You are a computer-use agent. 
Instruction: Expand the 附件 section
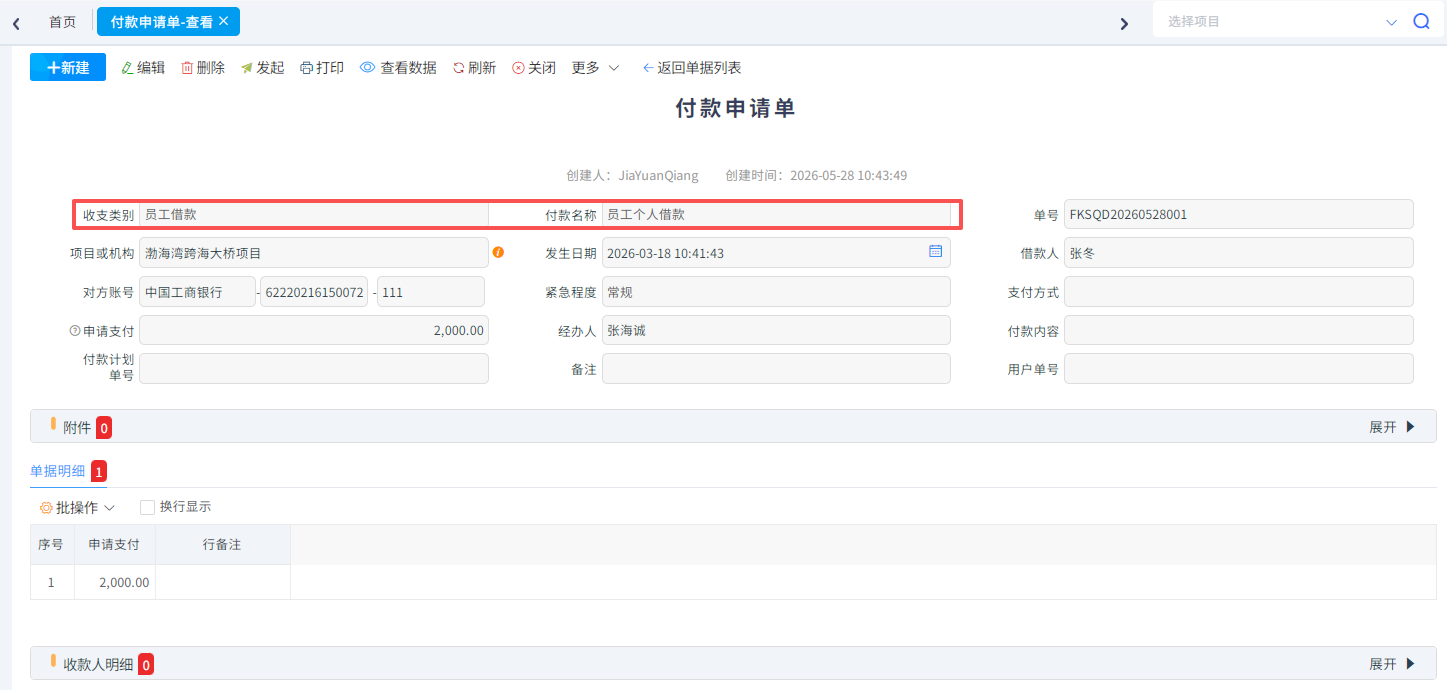[1393, 427]
